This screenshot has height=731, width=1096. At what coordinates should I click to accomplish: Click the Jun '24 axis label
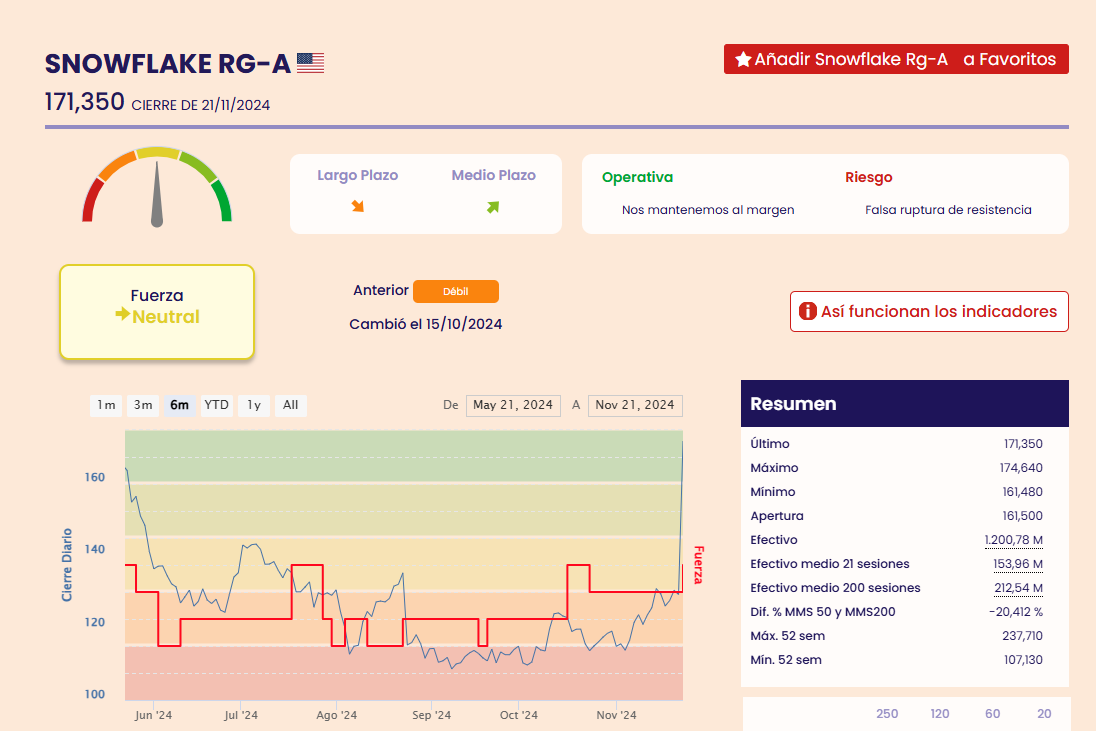tap(153, 715)
